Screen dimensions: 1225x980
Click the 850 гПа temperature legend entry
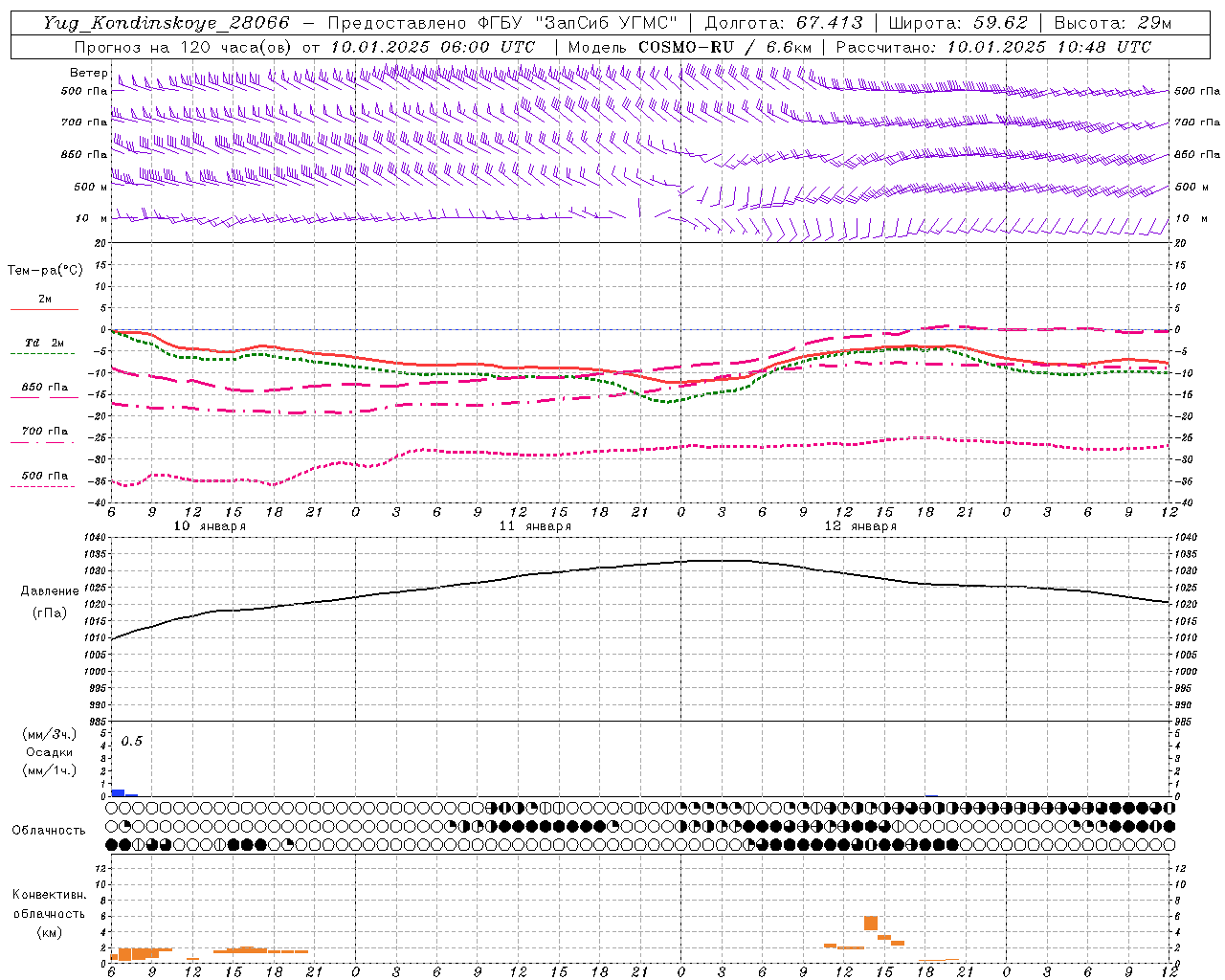[x=44, y=388]
